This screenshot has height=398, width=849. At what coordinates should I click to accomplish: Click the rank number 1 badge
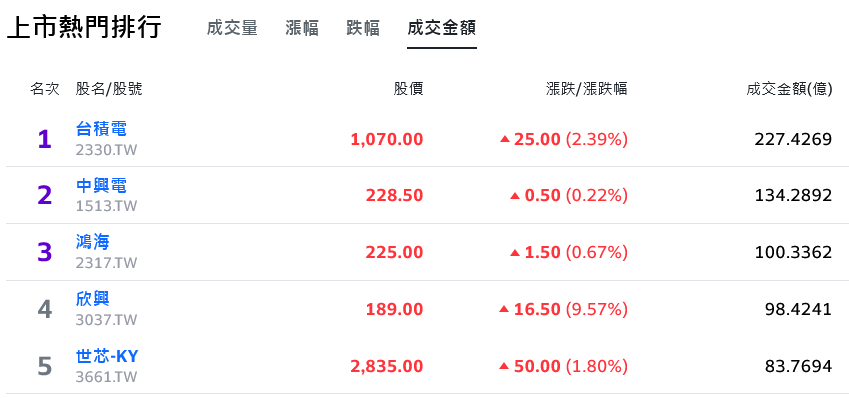click(44, 140)
